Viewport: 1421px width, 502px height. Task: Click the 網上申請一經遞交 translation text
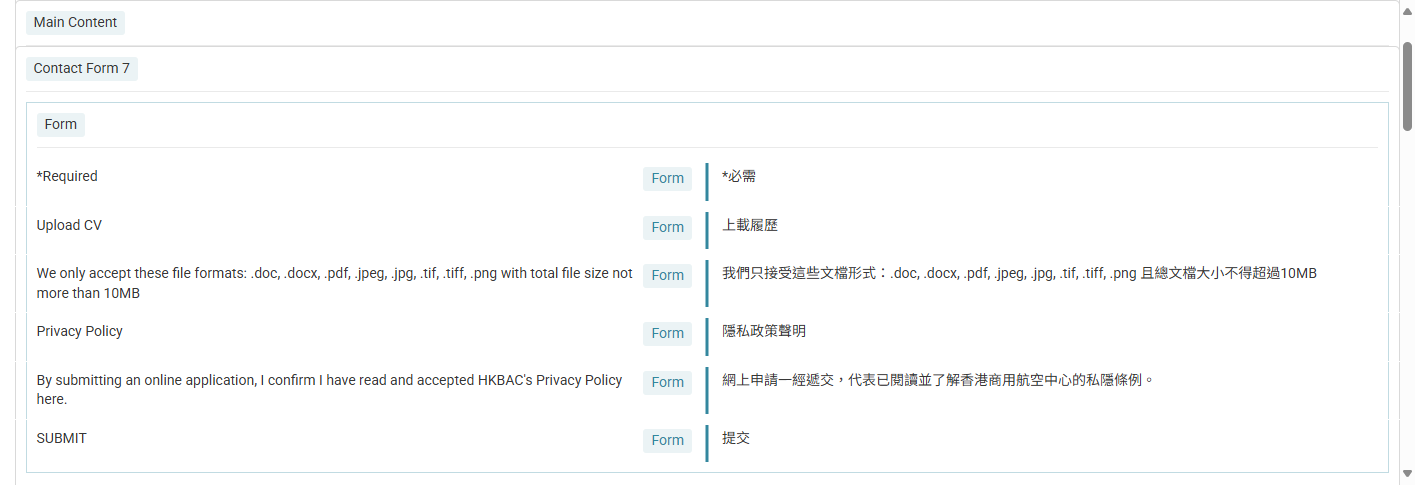pos(939,381)
